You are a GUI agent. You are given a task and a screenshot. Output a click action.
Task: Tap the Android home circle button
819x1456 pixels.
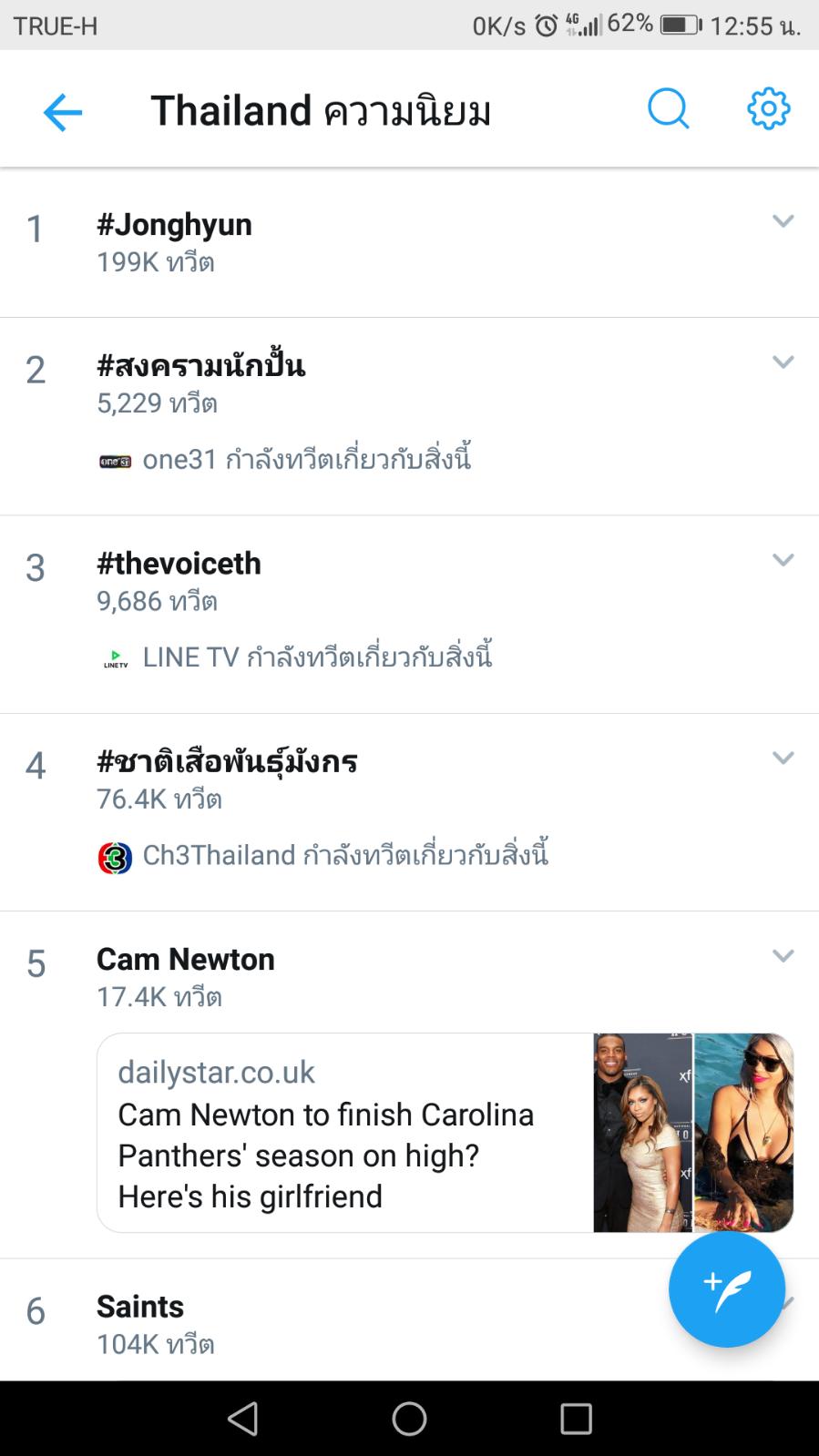[409, 1418]
